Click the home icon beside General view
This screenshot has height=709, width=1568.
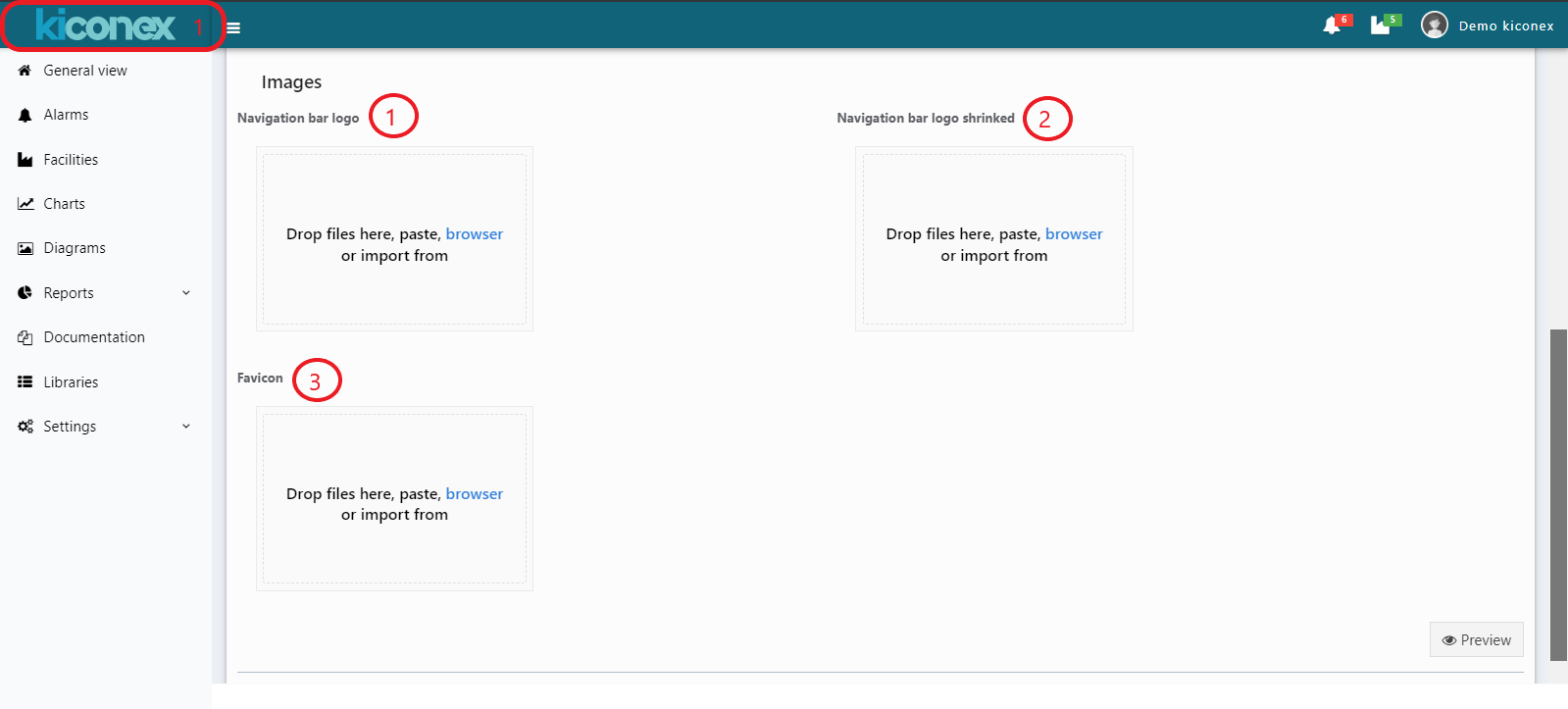coord(25,71)
